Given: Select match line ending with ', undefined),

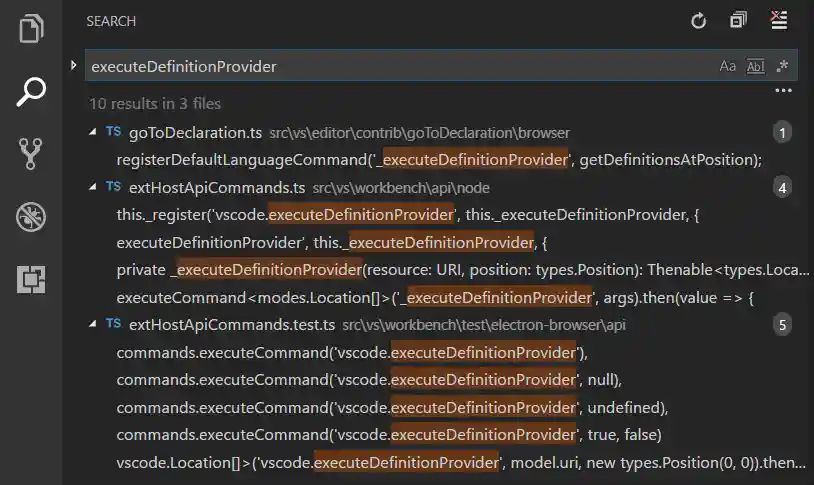Looking at the screenshot, I should [x=392, y=408].
